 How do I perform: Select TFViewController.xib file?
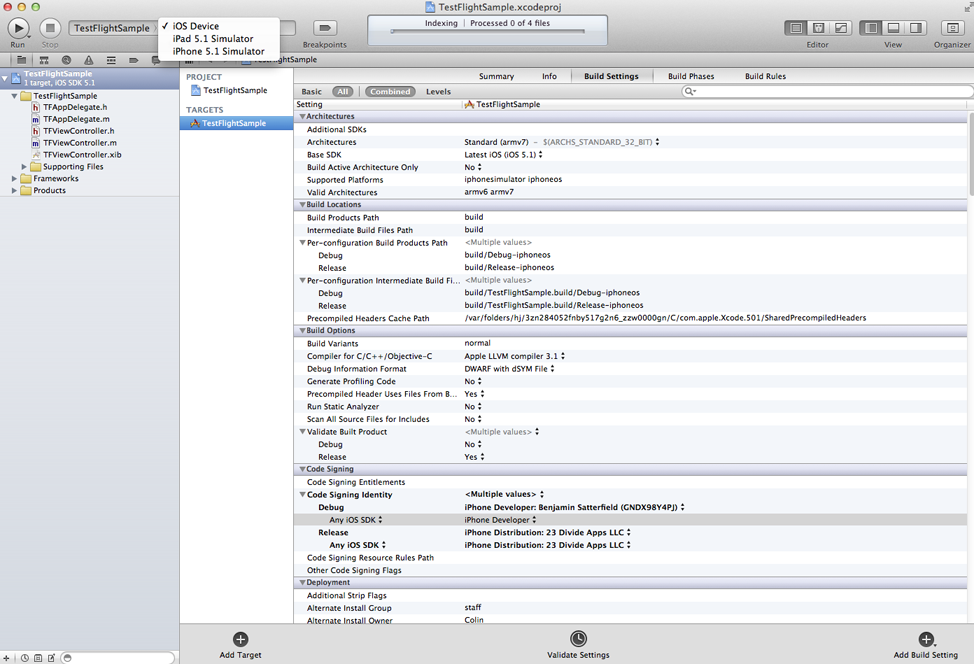pyautogui.click(x=82, y=155)
